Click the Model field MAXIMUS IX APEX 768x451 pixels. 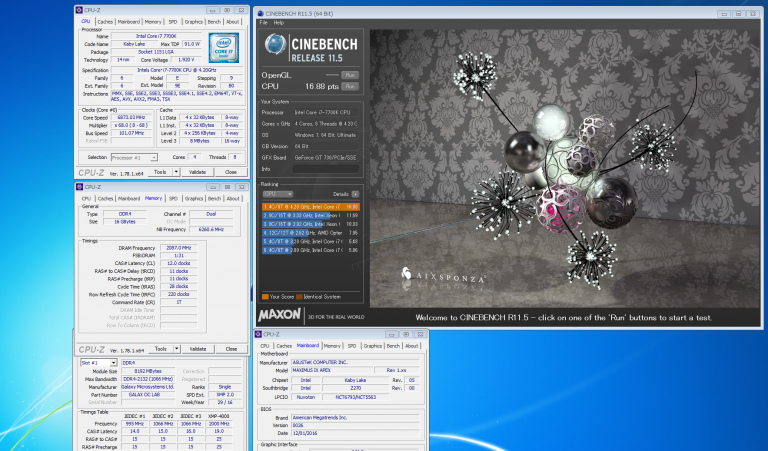[x=332, y=370]
